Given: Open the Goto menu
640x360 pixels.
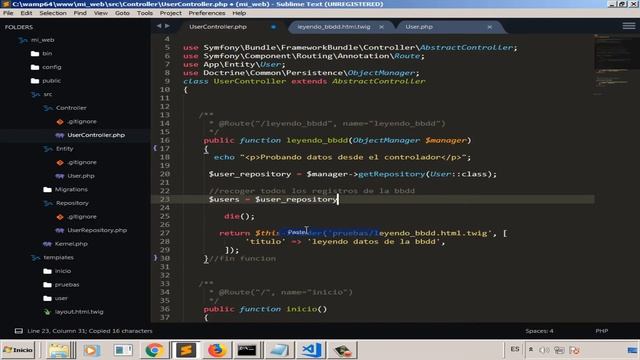Looking at the screenshot, I should [x=122, y=13].
